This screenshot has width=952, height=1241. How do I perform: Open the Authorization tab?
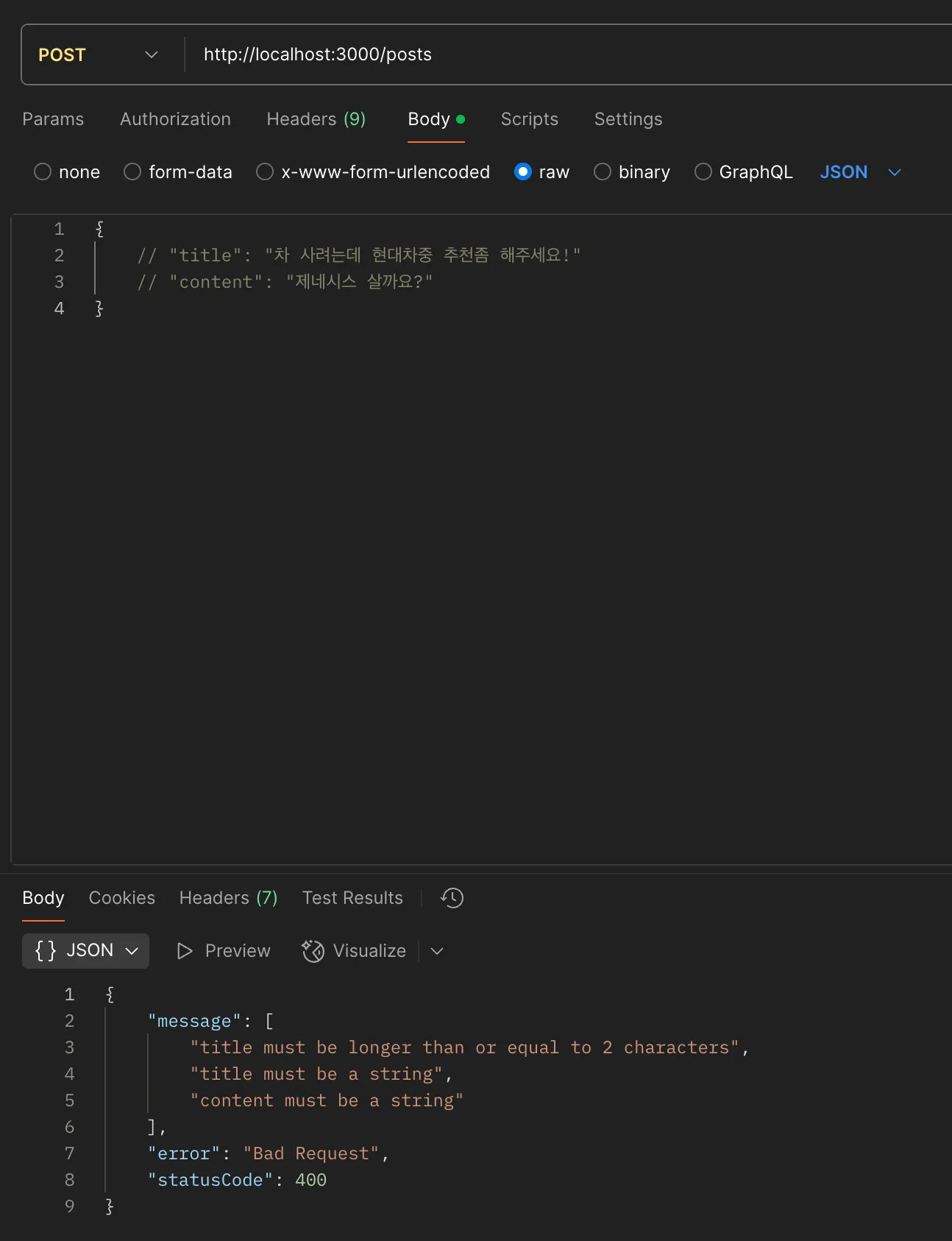pos(175,119)
